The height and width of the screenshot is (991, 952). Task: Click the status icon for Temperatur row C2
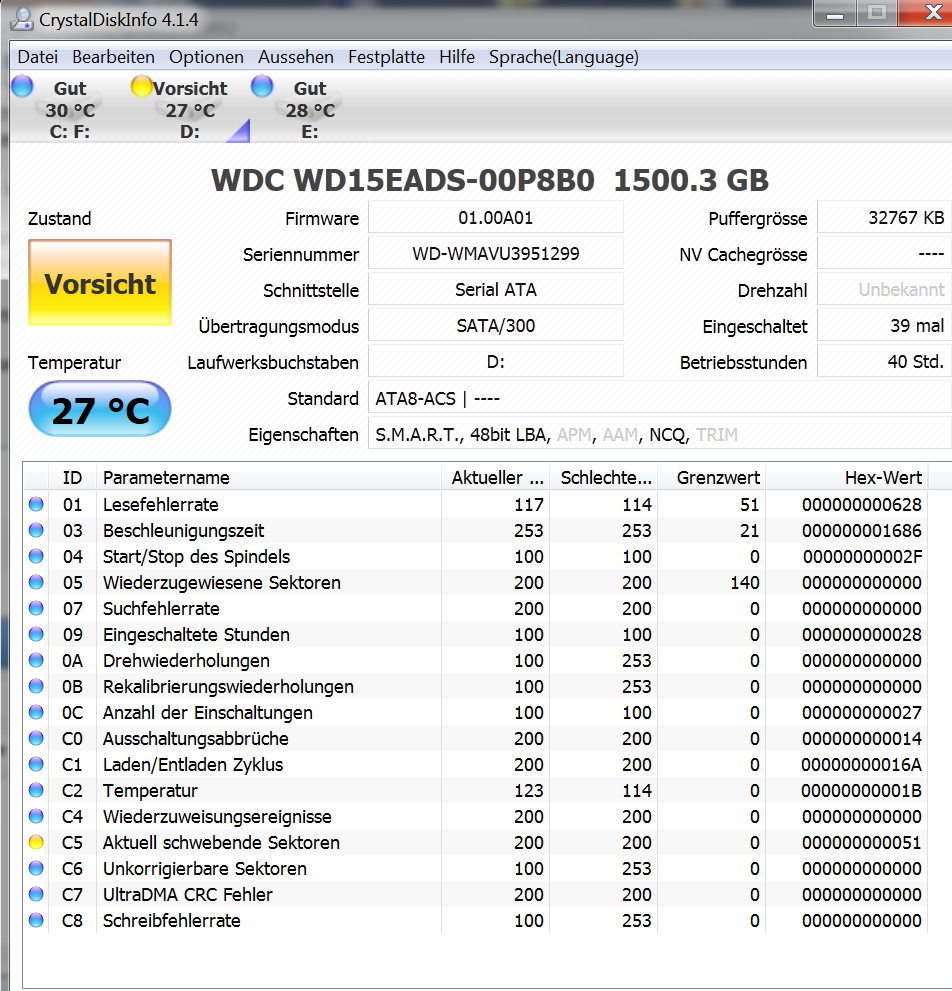[36, 790]
